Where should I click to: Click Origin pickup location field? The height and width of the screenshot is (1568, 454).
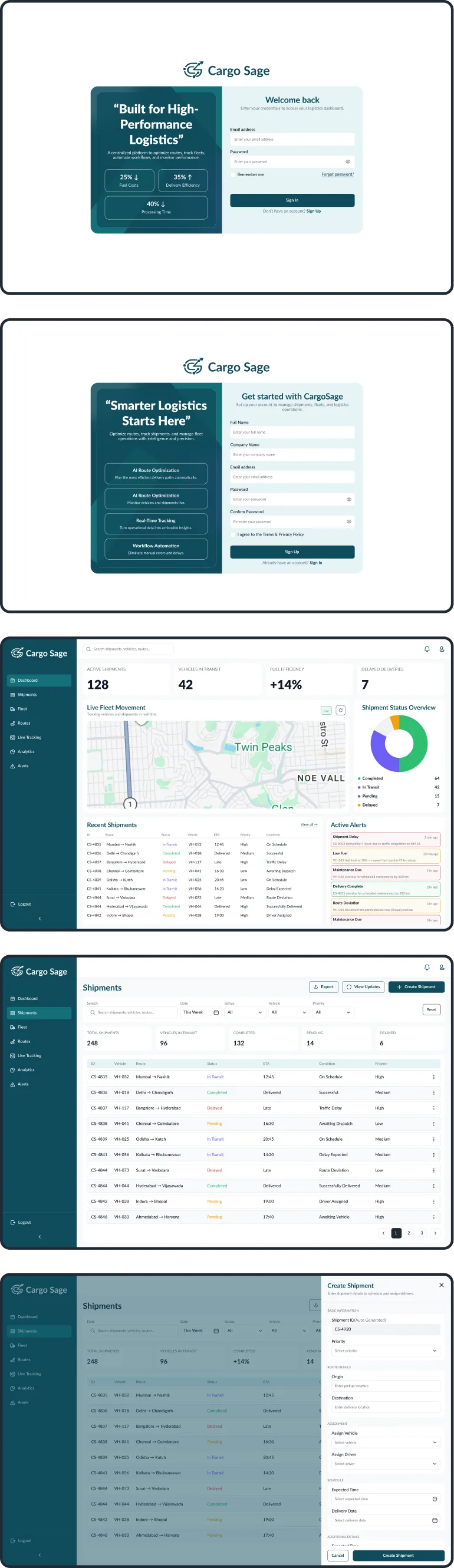385,1386
